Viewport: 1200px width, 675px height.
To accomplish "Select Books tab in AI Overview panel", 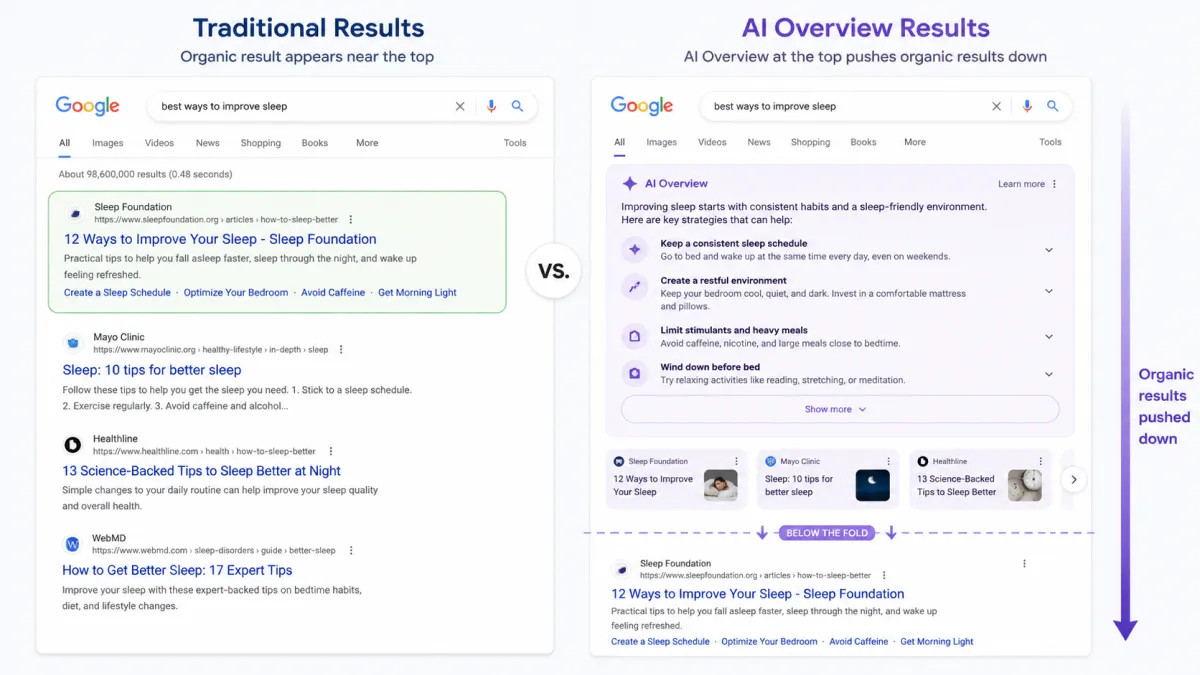I will click(x=863, y=142).
